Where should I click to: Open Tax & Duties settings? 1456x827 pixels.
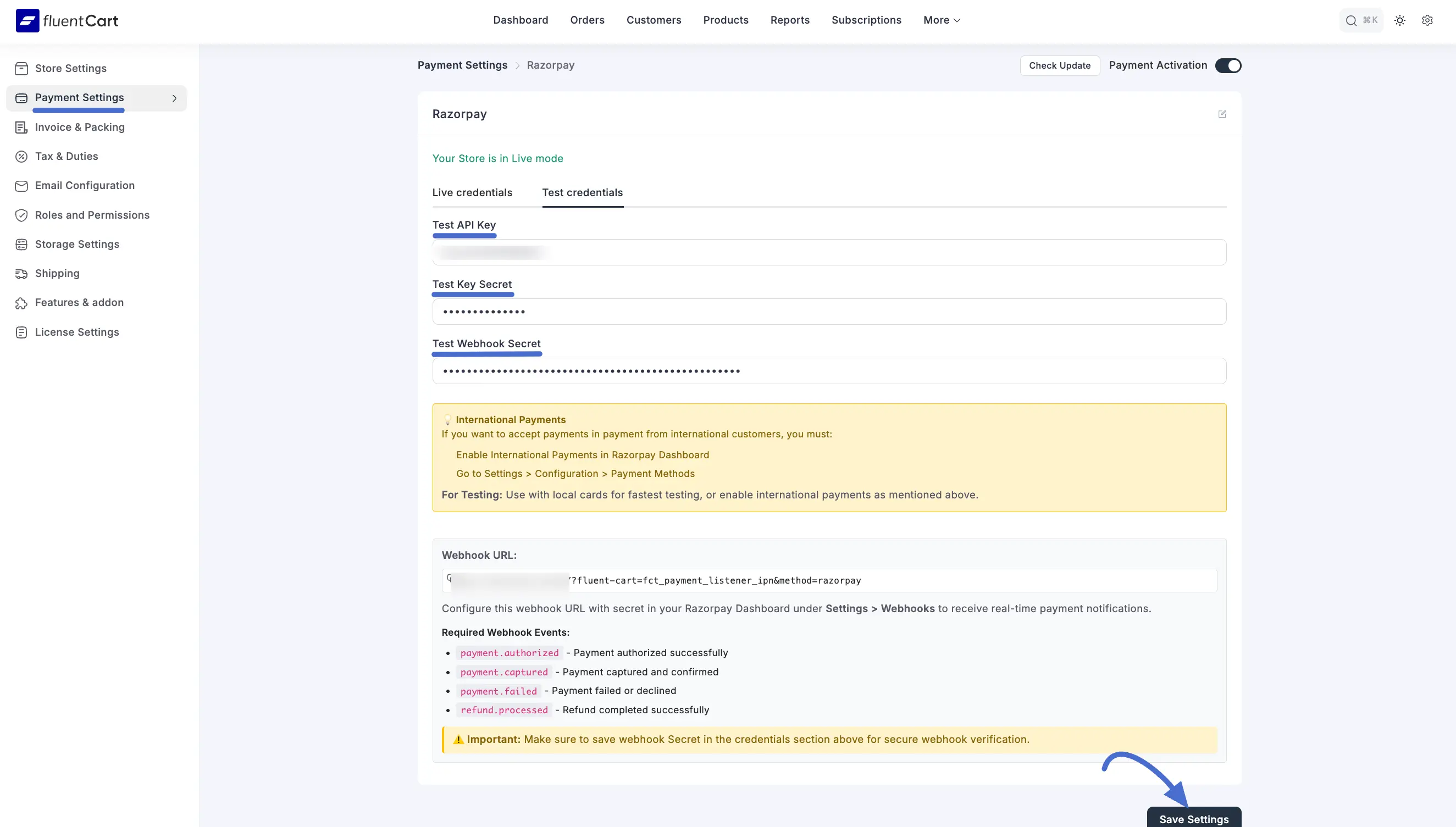(x=66, y=156)
